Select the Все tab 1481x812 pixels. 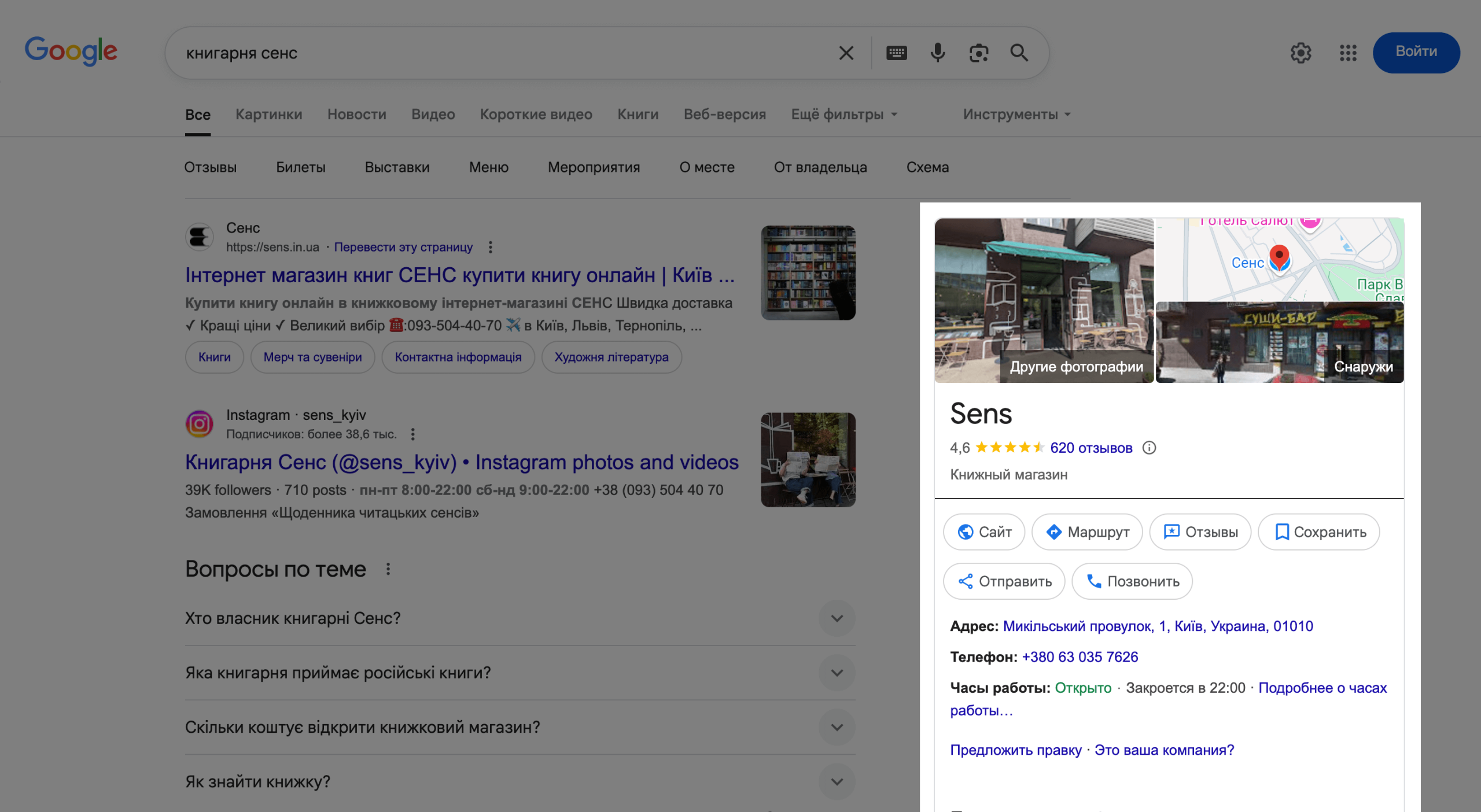pyautogui.click(x=198, y=115)
